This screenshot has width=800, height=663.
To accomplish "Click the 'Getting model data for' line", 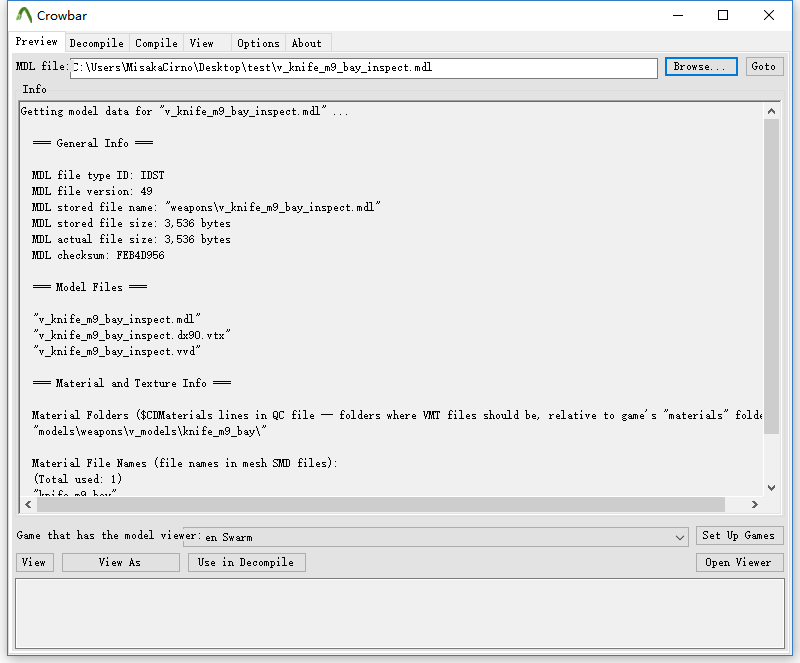I will click(184, 111).
